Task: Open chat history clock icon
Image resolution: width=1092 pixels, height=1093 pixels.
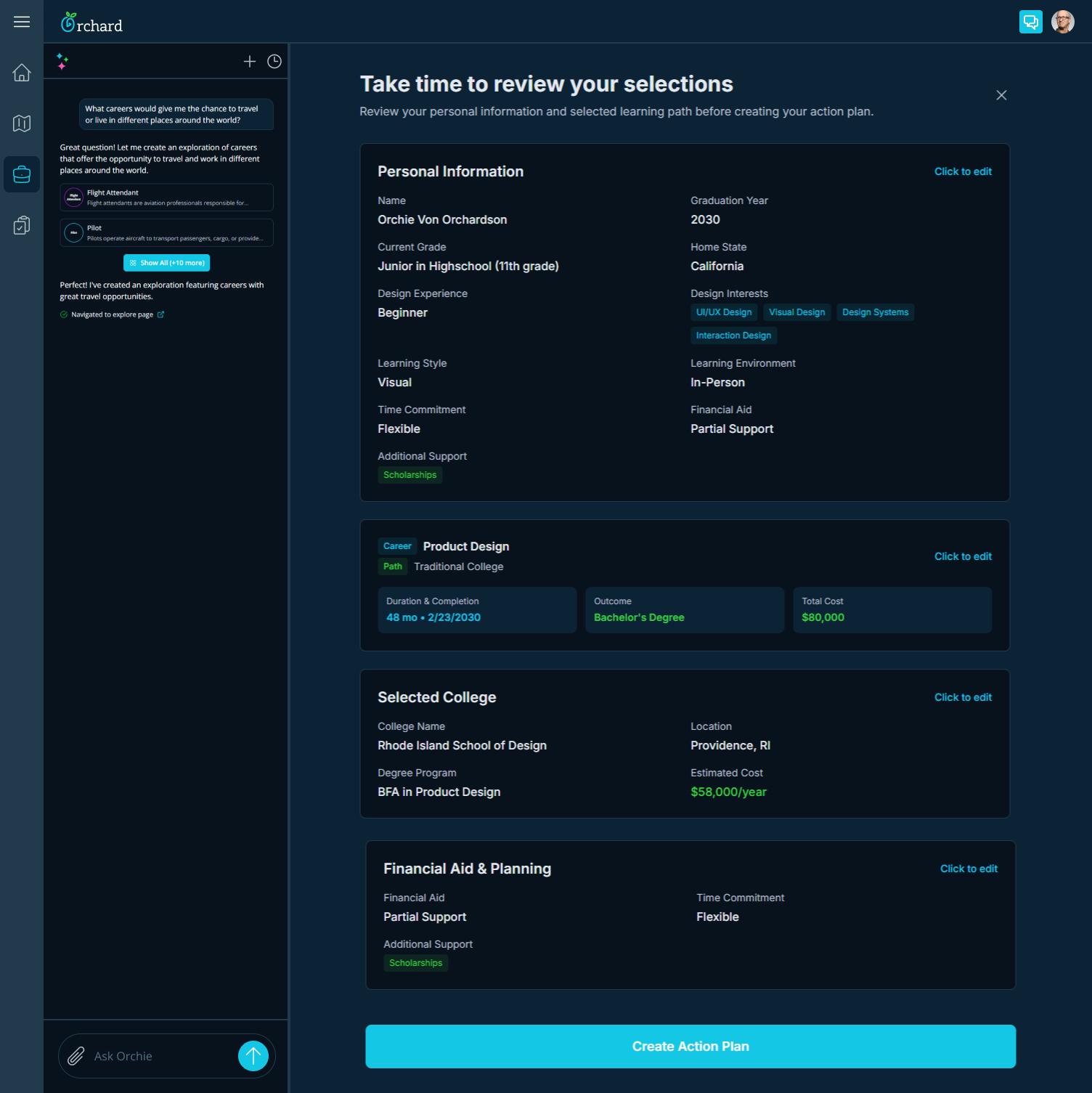Action: [x=274, y=62]
